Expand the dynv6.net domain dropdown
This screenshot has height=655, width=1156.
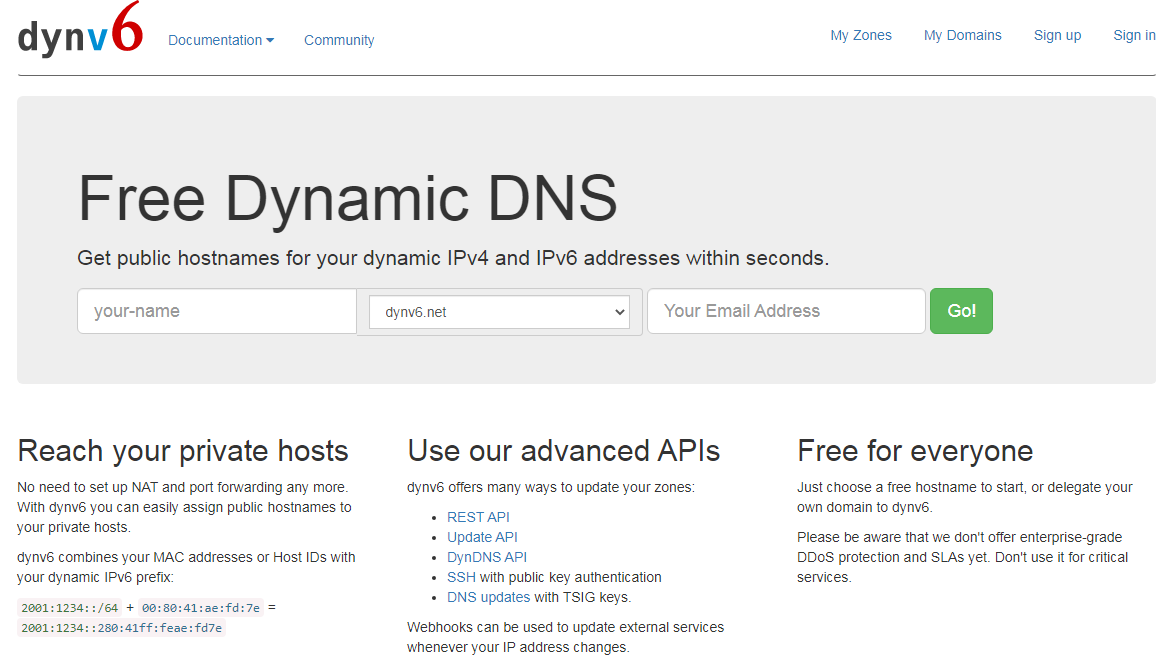[499, 312]
